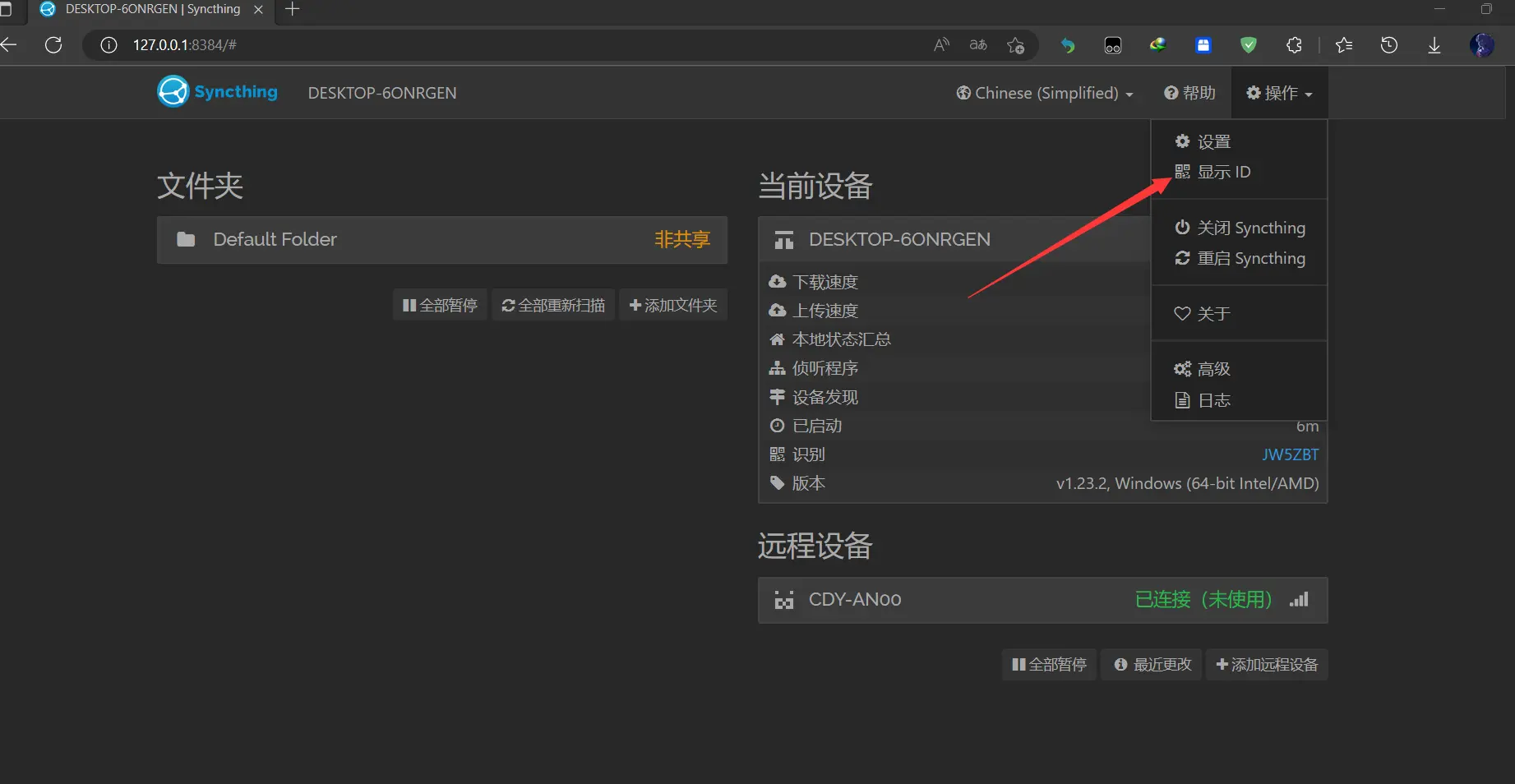Choose 重启 Syncthing menu entry

[x=1239, y=258]
